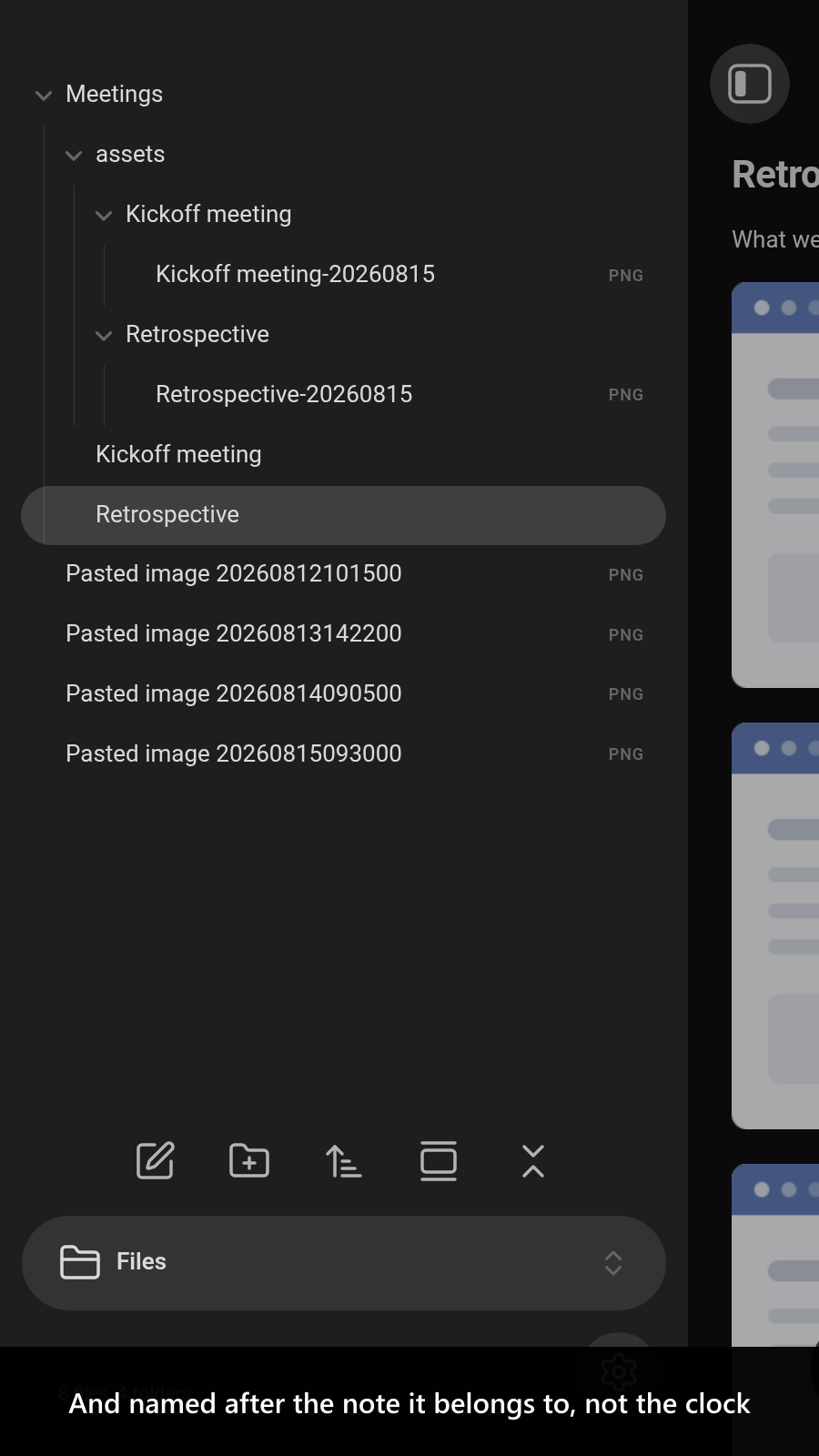The width and height of the screenshot is (819, 1456).
Task: Collapse the assets folder chevron
Action: (x=74, y=155)
